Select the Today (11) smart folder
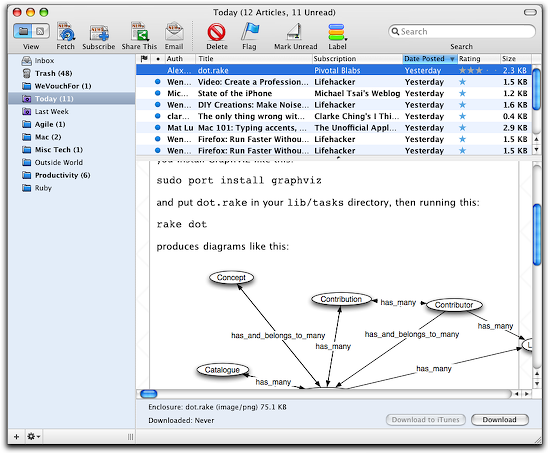550x454 pixels. [72, 99]
